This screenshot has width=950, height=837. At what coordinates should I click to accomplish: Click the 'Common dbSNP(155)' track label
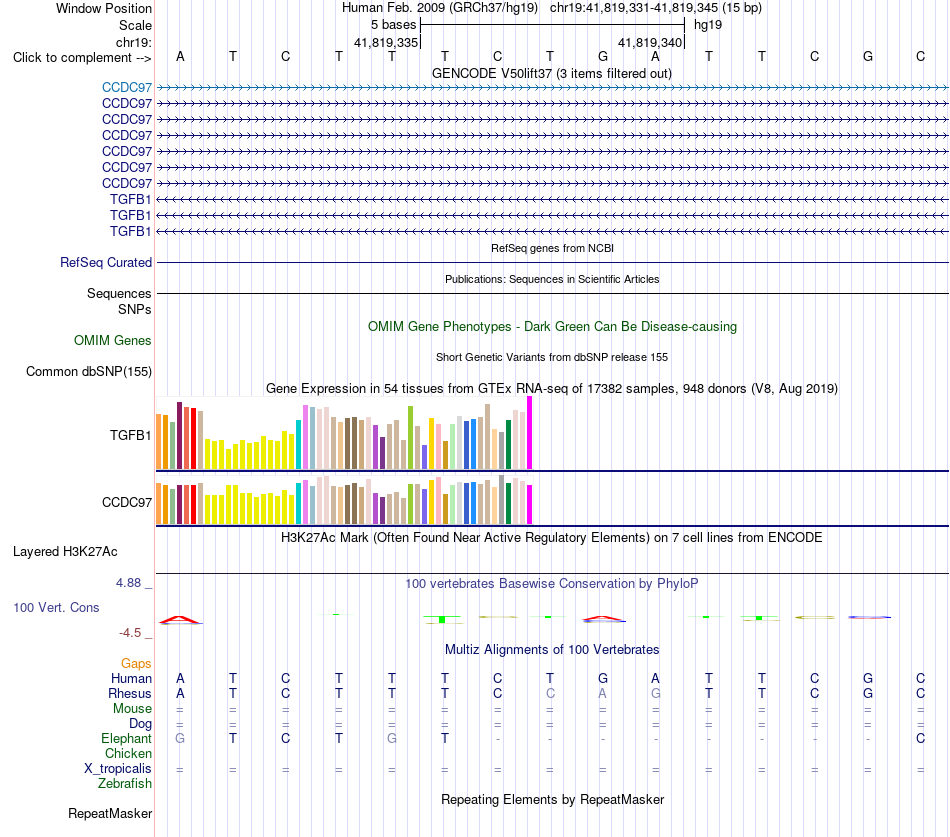click(x=89, y=372)
